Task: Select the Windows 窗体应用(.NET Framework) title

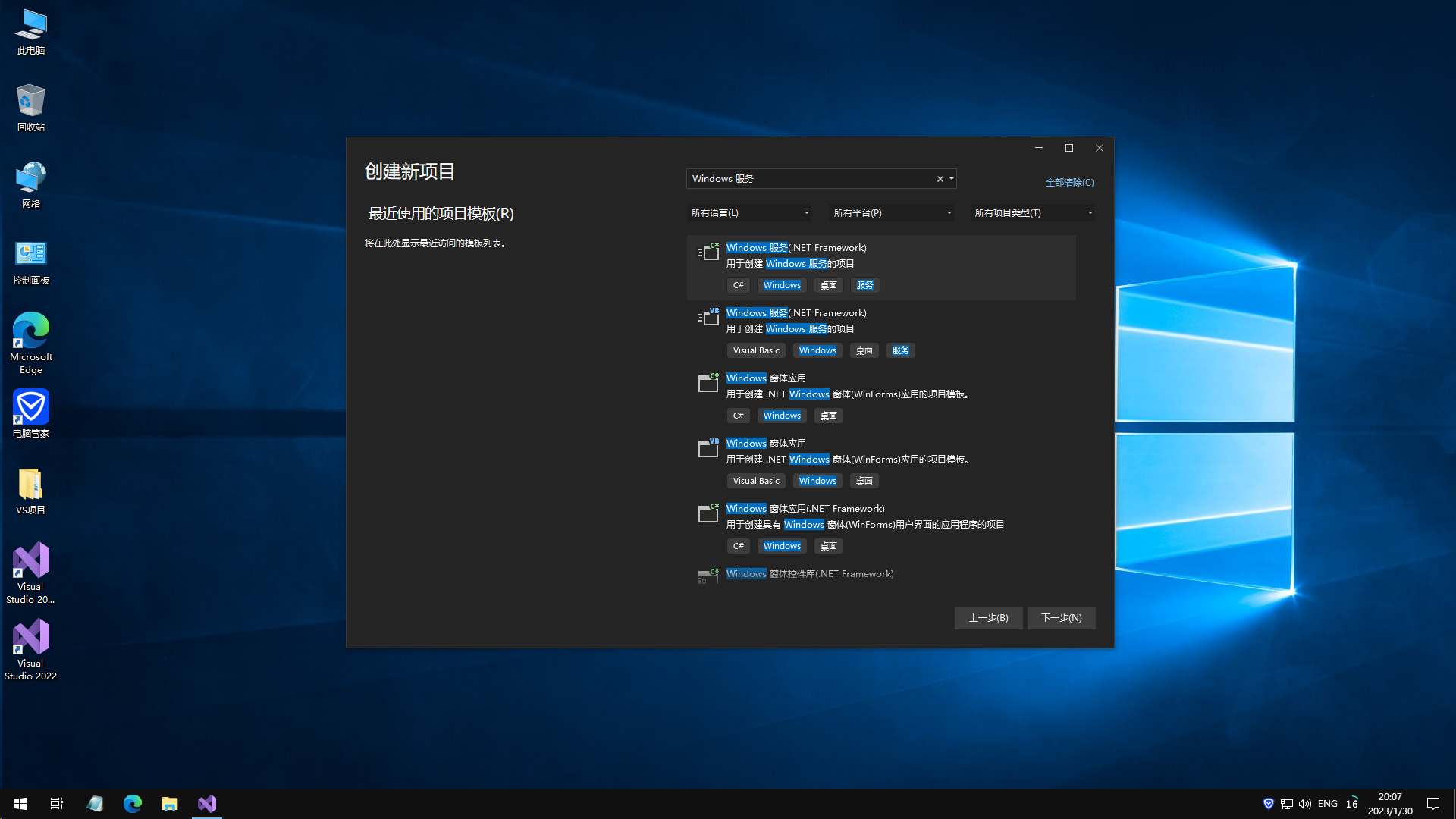Action: click(x=805, y=509)
